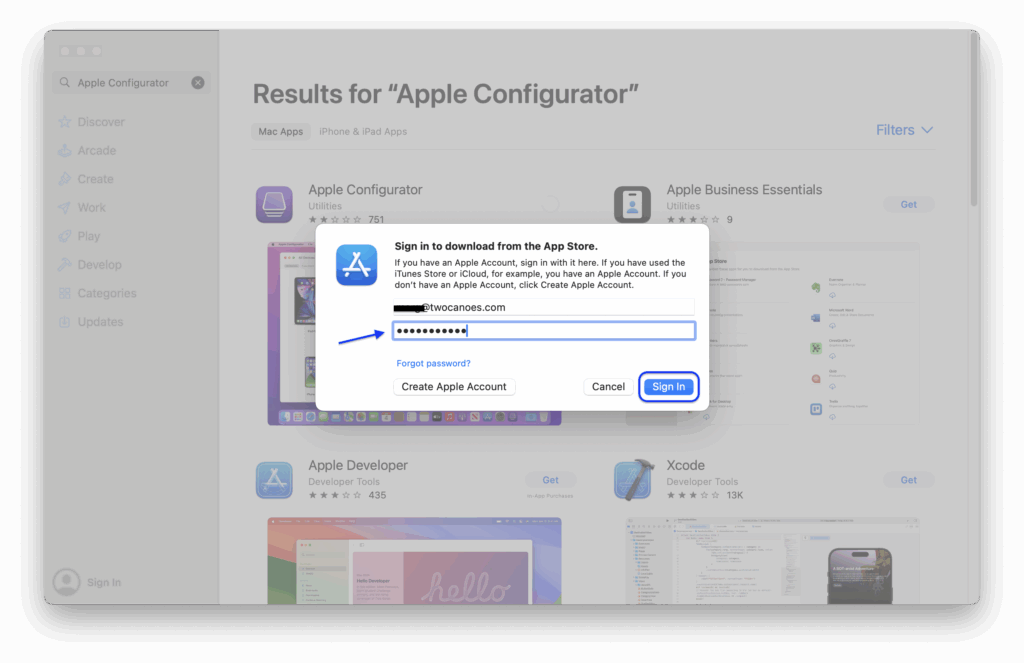Click the Develop hammer icon

65,265
